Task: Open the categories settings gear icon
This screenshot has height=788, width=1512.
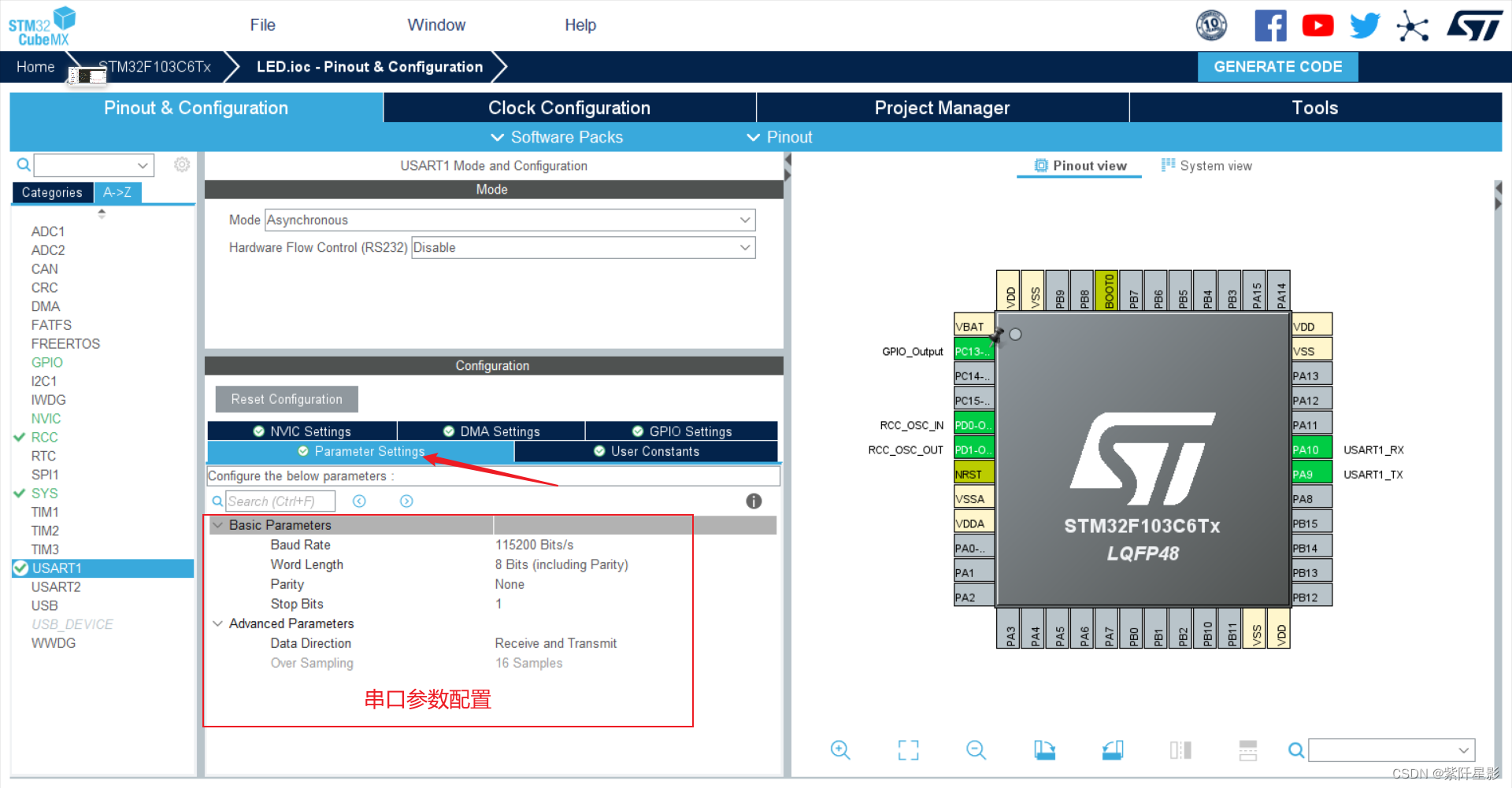Action: pyautogui.click(x=182, y=165)
